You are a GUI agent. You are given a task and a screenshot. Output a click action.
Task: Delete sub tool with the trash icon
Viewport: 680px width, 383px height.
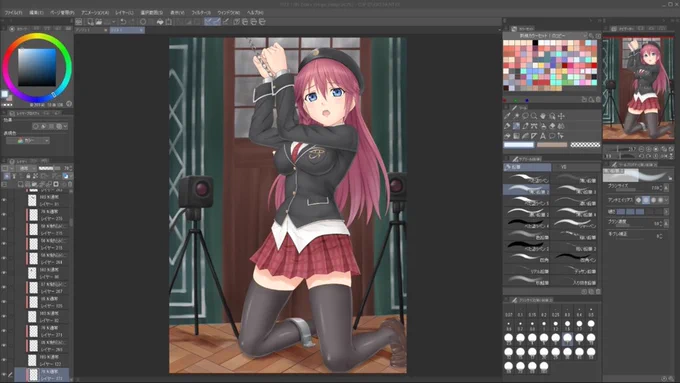click(598, 291)
